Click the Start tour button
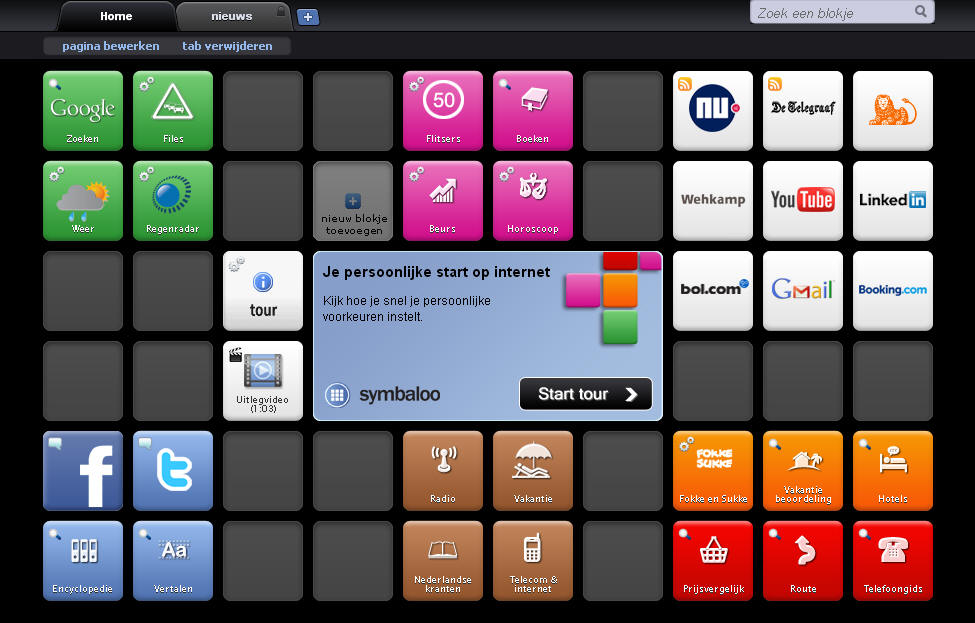The height and width of the screenshot is (623, 975). pos(586,394)
